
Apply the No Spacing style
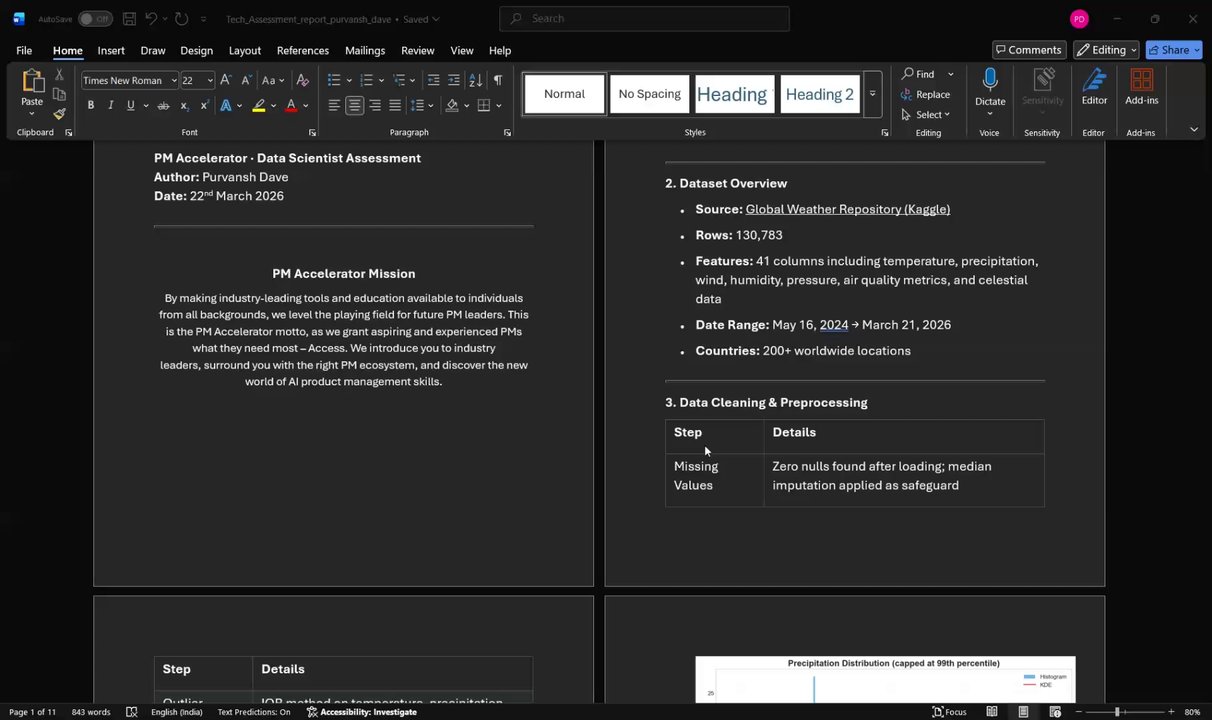pyautogui.click(x=649, y=94)
